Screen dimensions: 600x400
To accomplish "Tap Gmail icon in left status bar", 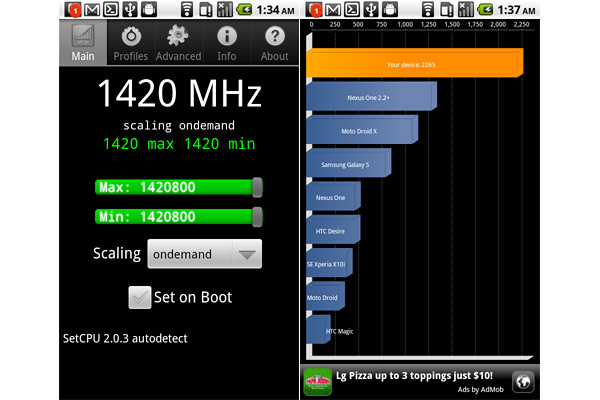I will (x=92, y=10).
